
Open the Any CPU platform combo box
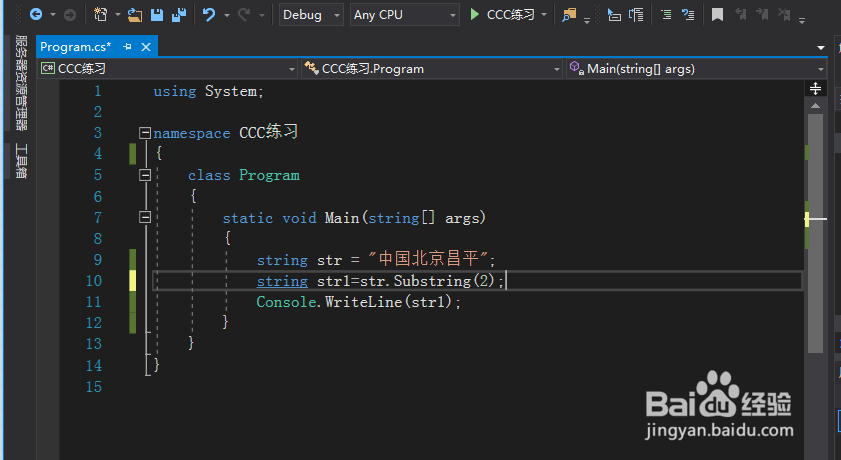coord(404,15)
